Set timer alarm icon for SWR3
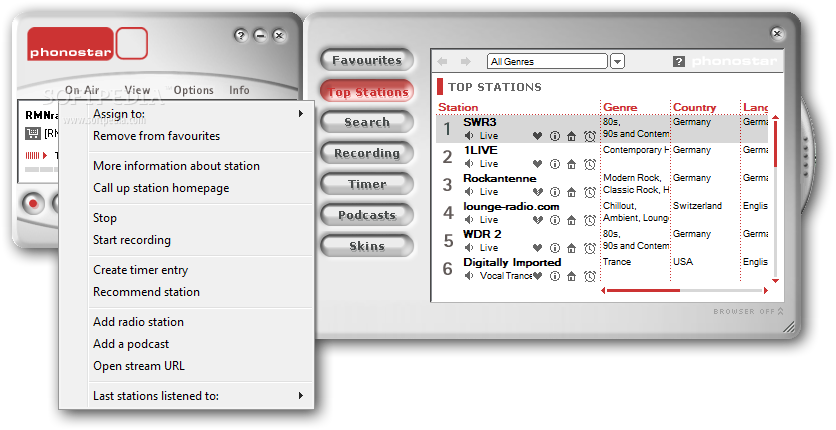The width and height of the screenshot is (836, 430). 590,136
